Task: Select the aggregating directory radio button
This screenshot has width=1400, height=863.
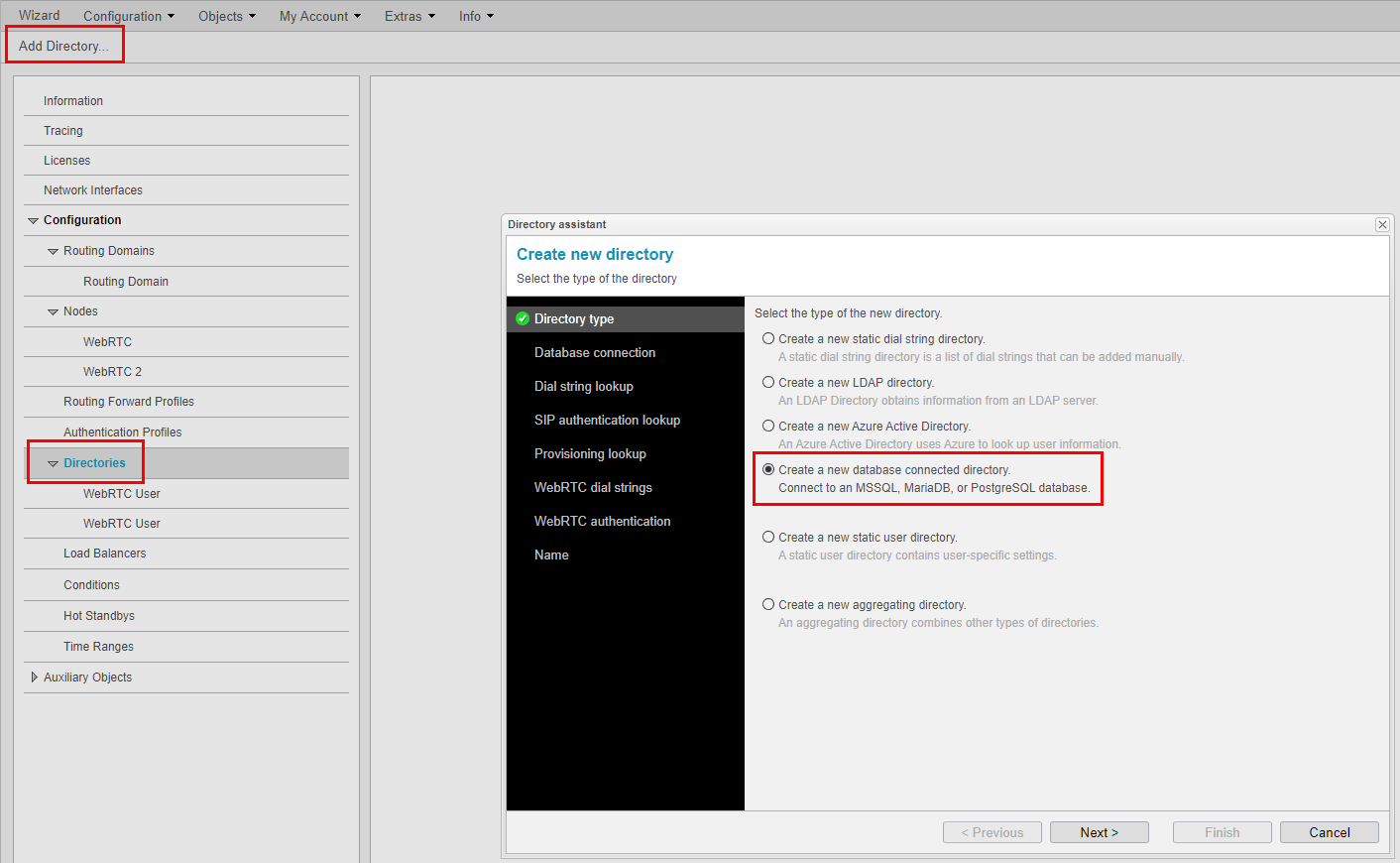Action: point(768,604)
